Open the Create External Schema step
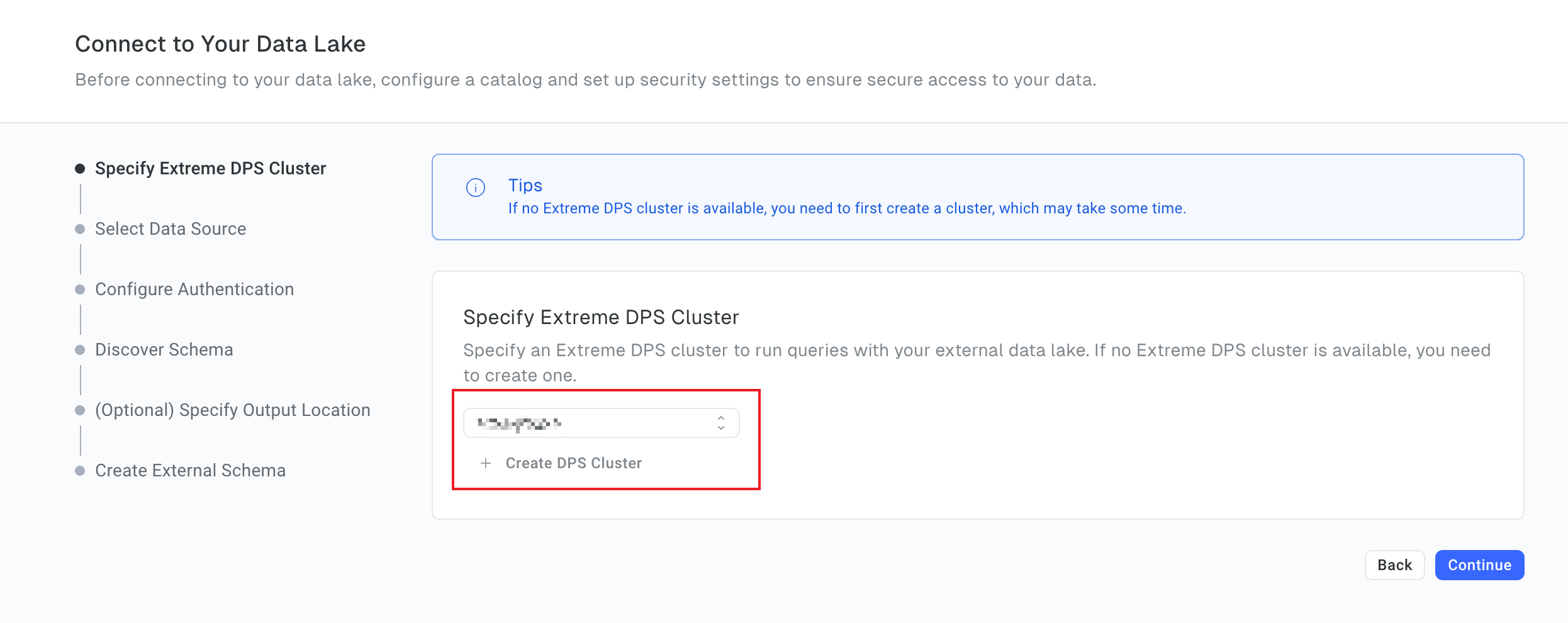Screen dimensions: 1568x623 click(x=191, y=471)
